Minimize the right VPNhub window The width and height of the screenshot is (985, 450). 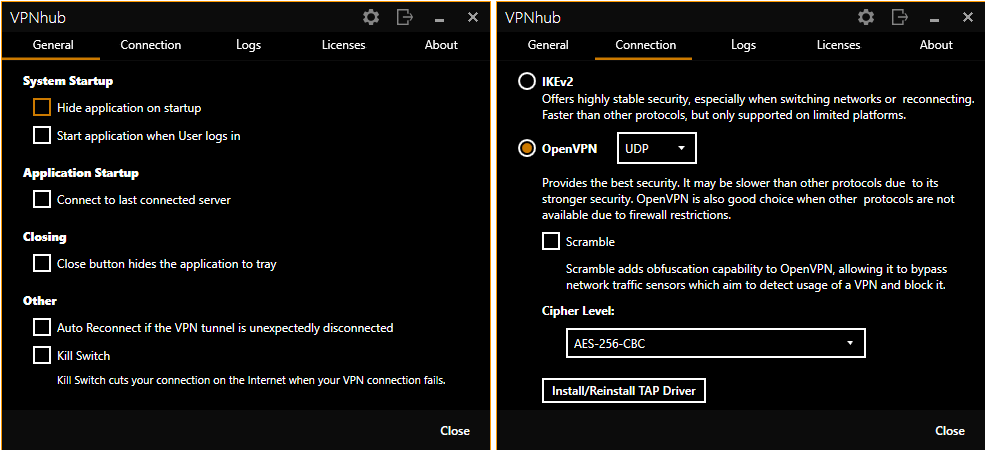point(935,20)
